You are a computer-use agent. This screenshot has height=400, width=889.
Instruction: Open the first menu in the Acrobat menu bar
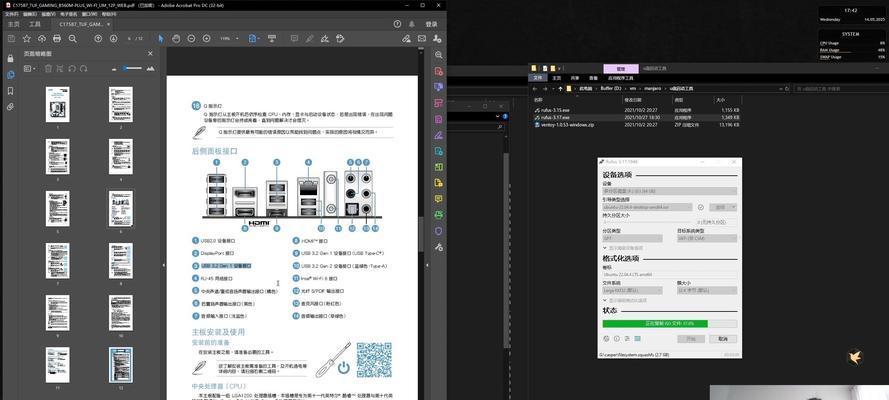tap(11, 14)
